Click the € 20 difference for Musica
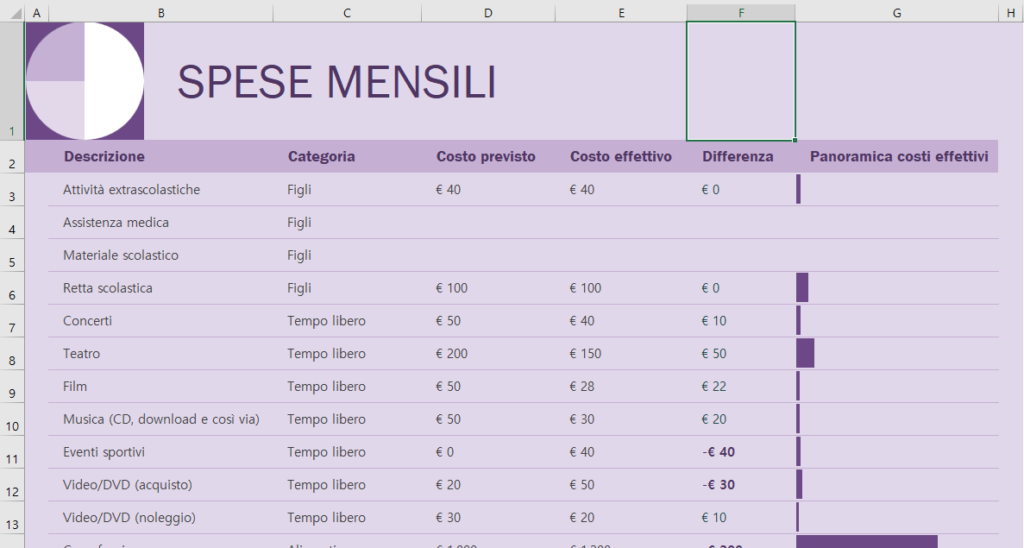Screen dimensions: 1024x548 (x=714, y=419)
